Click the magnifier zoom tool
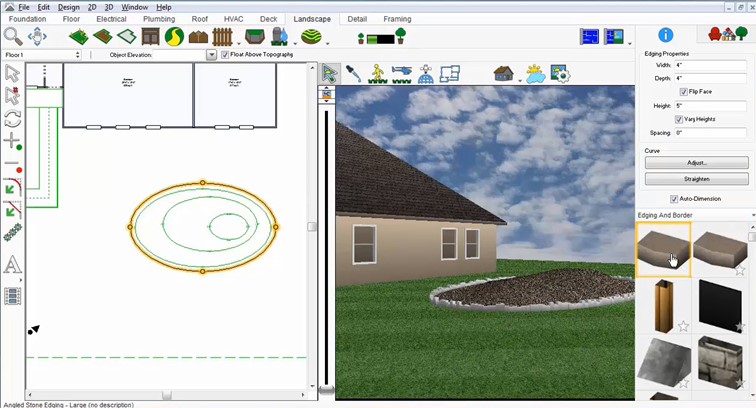The image size is (756, 408). 14,37
